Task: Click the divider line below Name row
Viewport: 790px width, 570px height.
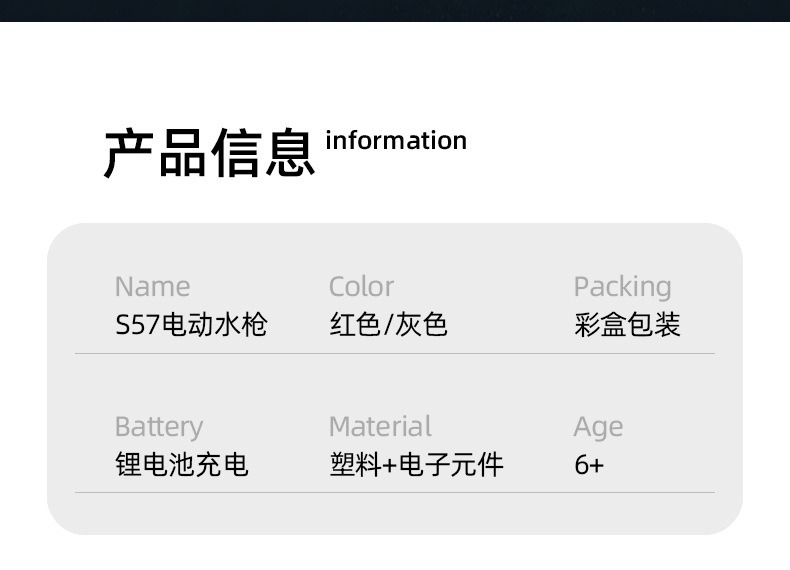Action: [x=395, y=354]
